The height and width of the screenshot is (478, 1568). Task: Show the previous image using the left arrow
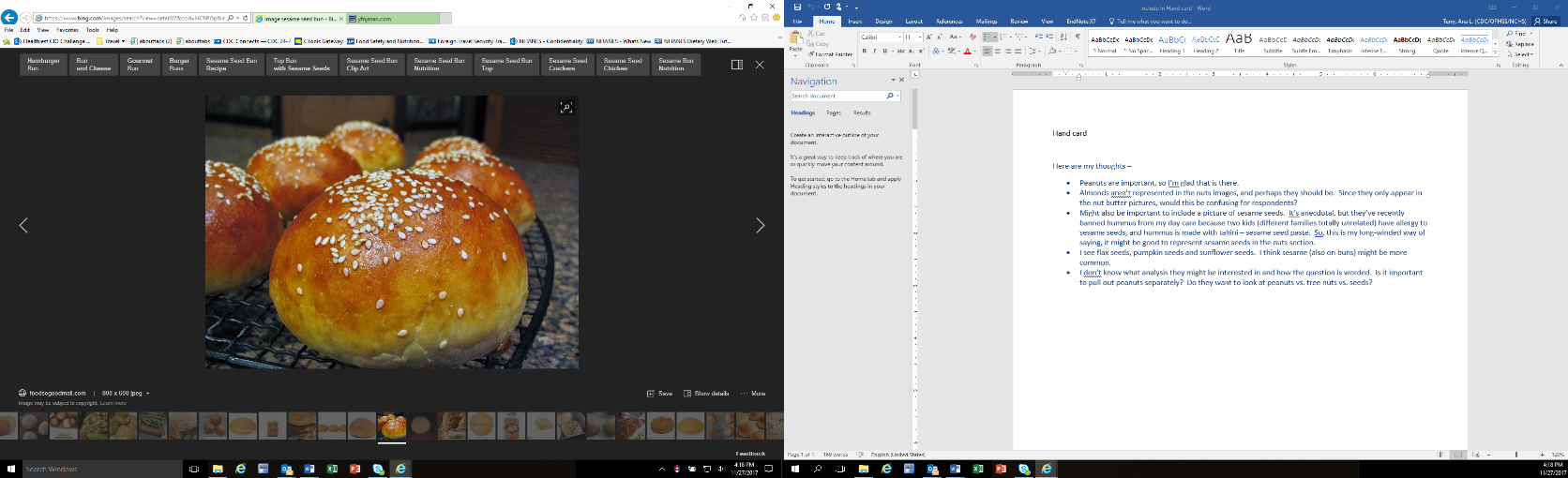tap(23, 225)
